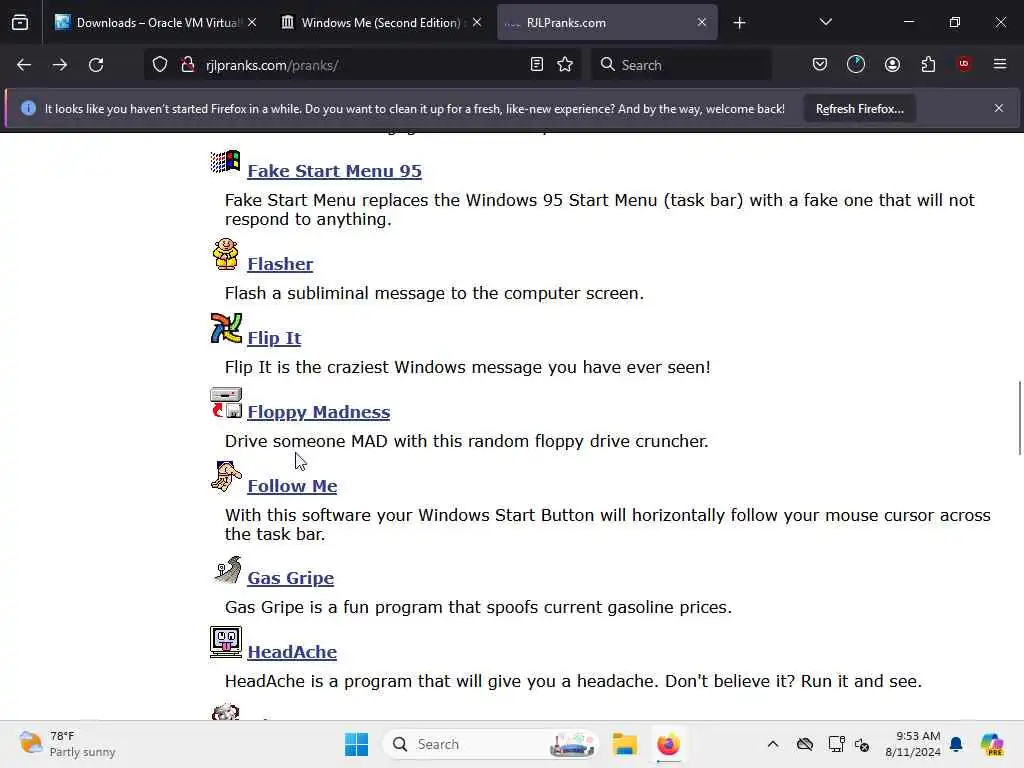Open the 78°F Partly sunny weather widget
Screen dimensions: 1024x768
[67, 744]
